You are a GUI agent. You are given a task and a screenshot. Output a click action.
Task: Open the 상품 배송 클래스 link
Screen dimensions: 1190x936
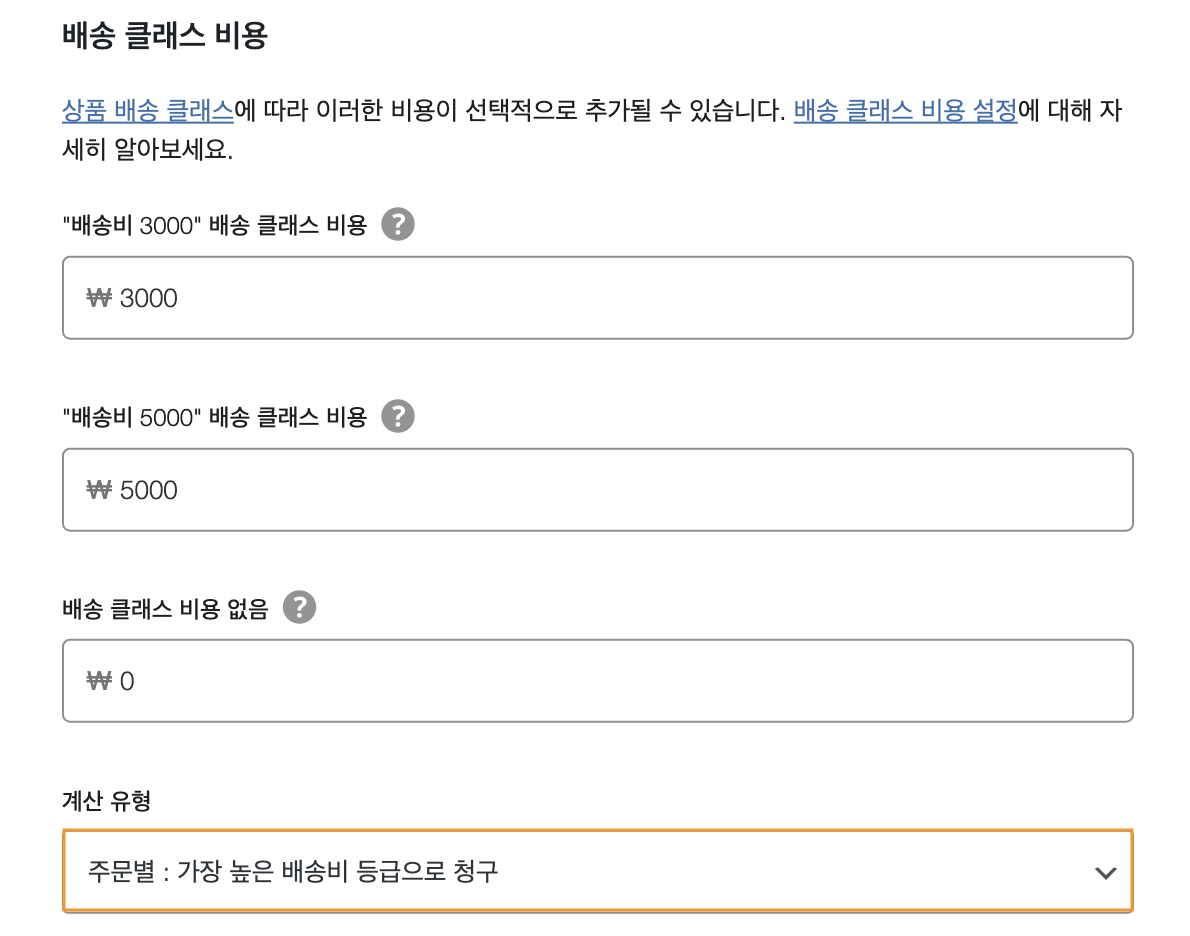click(148, 111)
